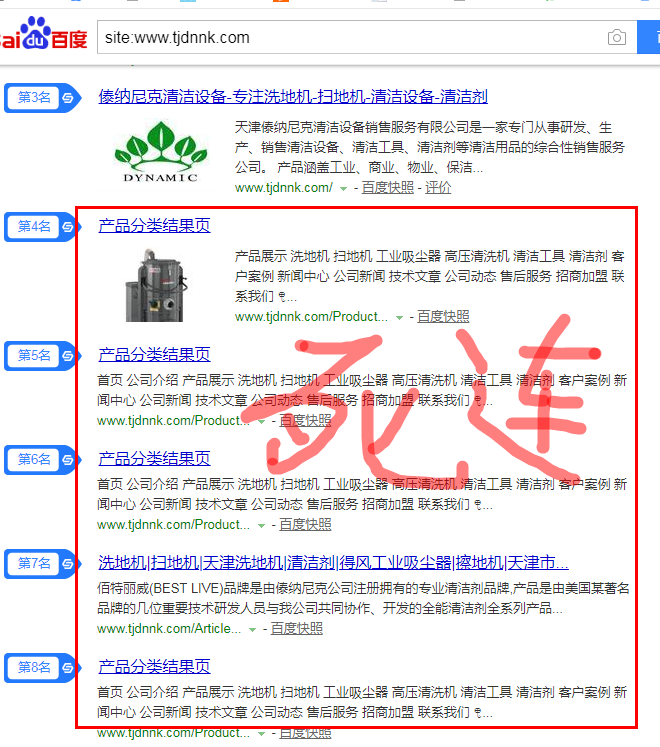Click the rank 6 www.tjdnnk.com/Product... URL
This screenshot has width=660, height=747.
point(173,525)
